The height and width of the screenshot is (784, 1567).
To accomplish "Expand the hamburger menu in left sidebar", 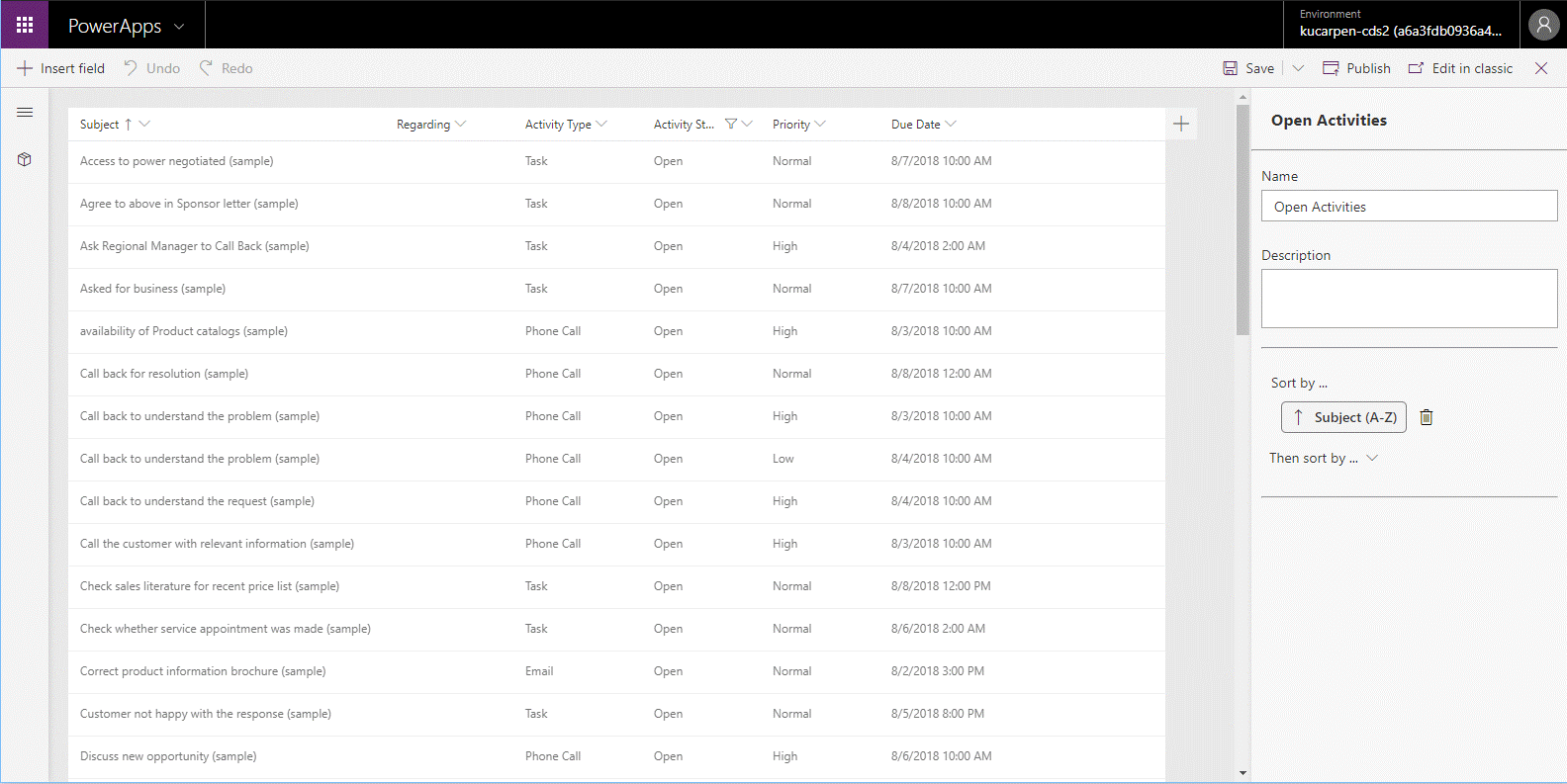I will [25, 113].
